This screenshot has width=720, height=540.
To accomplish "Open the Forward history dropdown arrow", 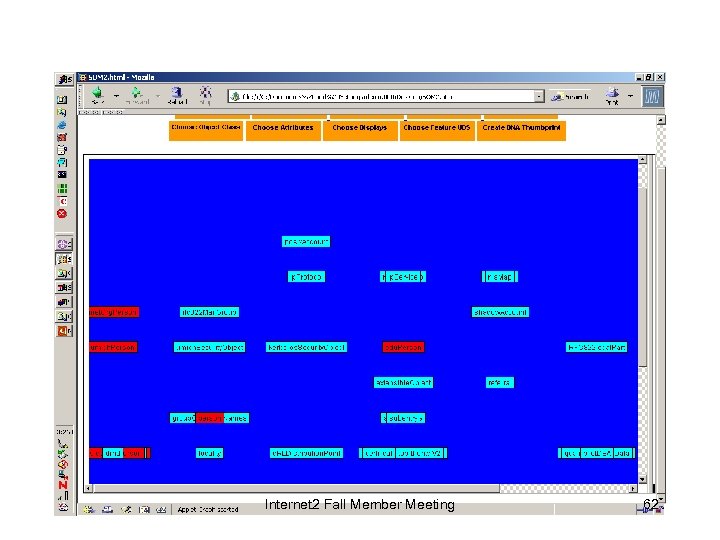I will tap(157, 96).
